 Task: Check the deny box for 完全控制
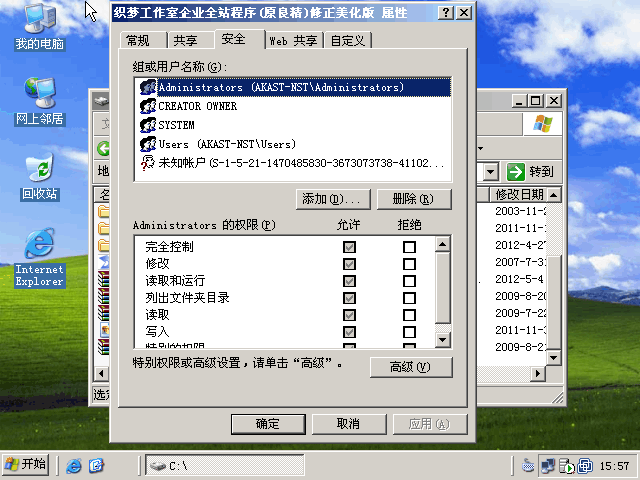click(409, 247)
